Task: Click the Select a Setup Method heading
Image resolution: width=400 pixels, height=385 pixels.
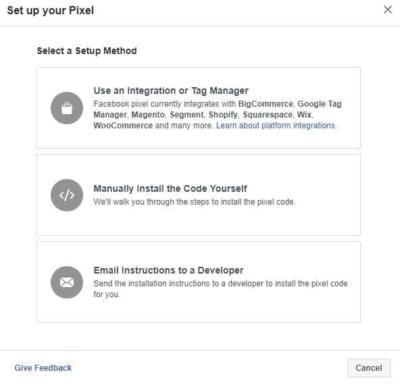Action: (x=87, y=51)
